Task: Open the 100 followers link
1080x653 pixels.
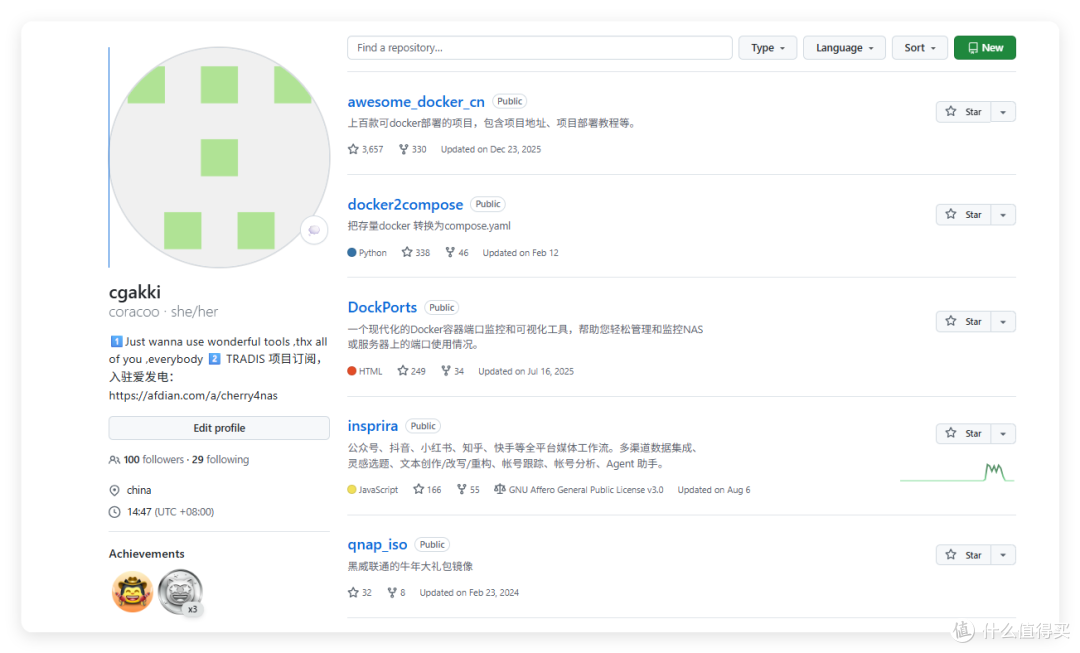Action: point(154,459)
